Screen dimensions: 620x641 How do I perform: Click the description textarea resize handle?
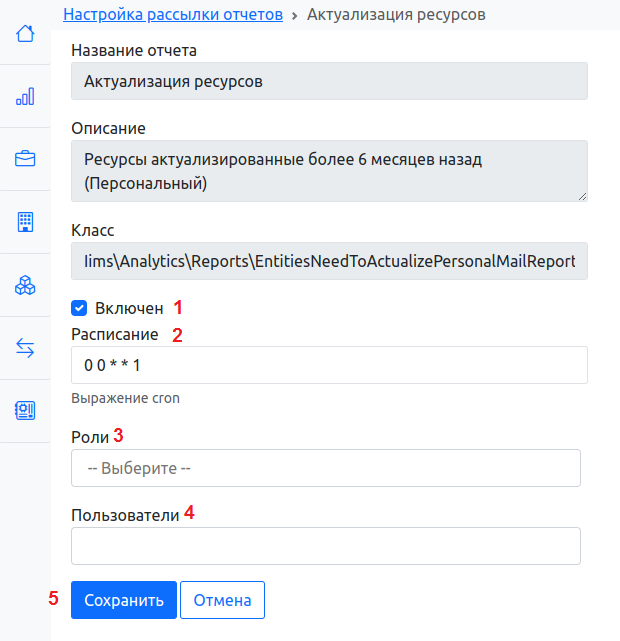pos(582,197)
